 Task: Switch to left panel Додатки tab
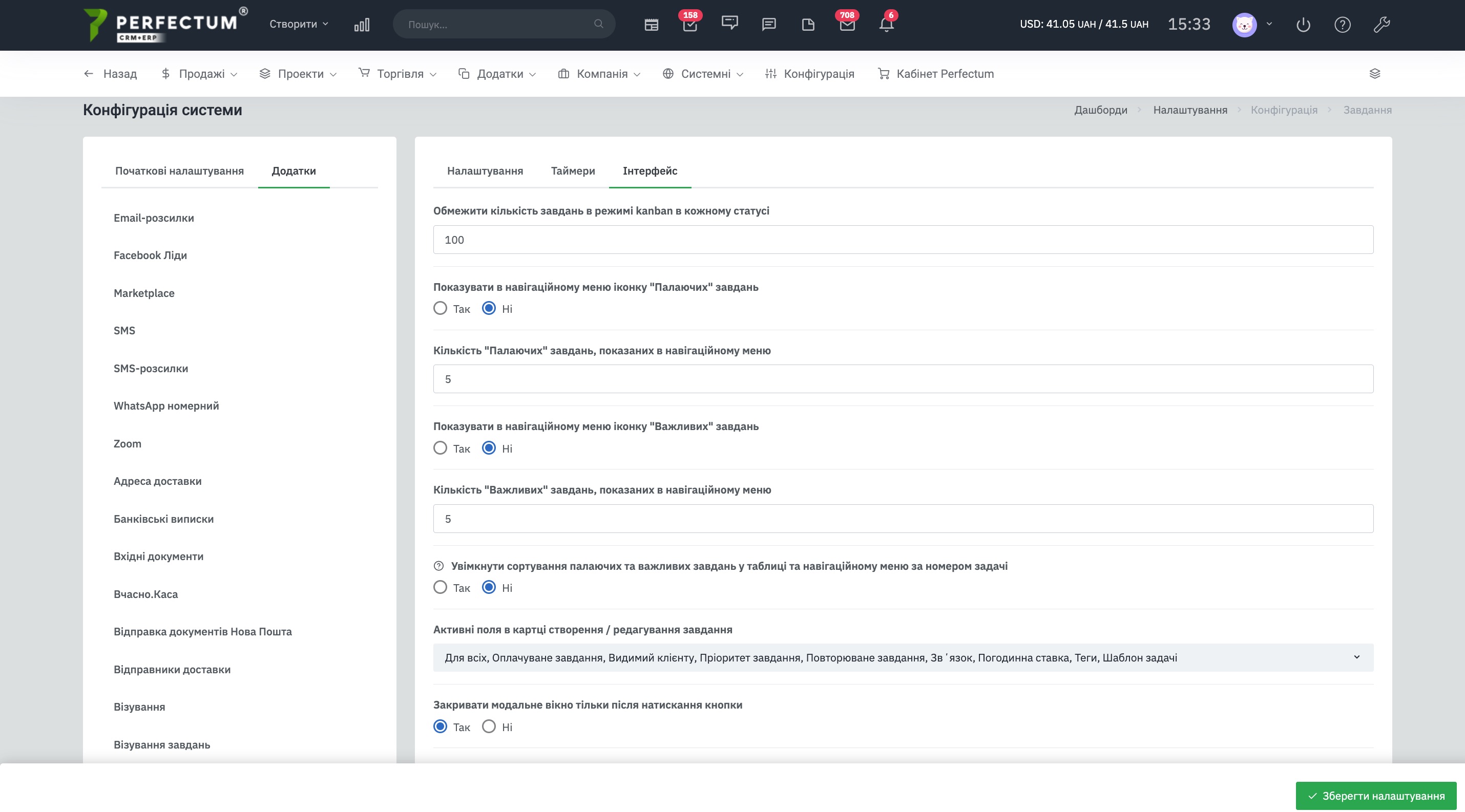[294, 171]
